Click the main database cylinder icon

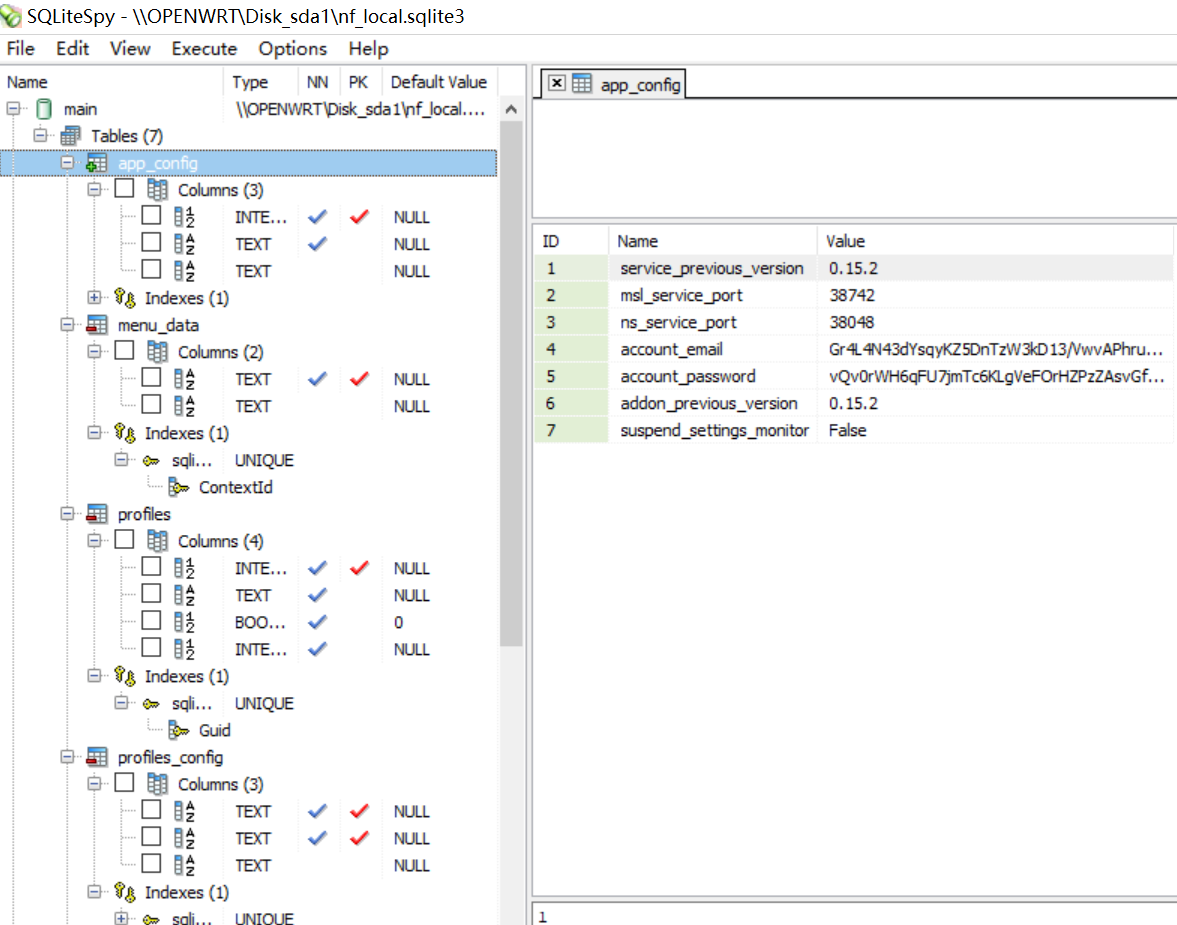coord(44,109)
